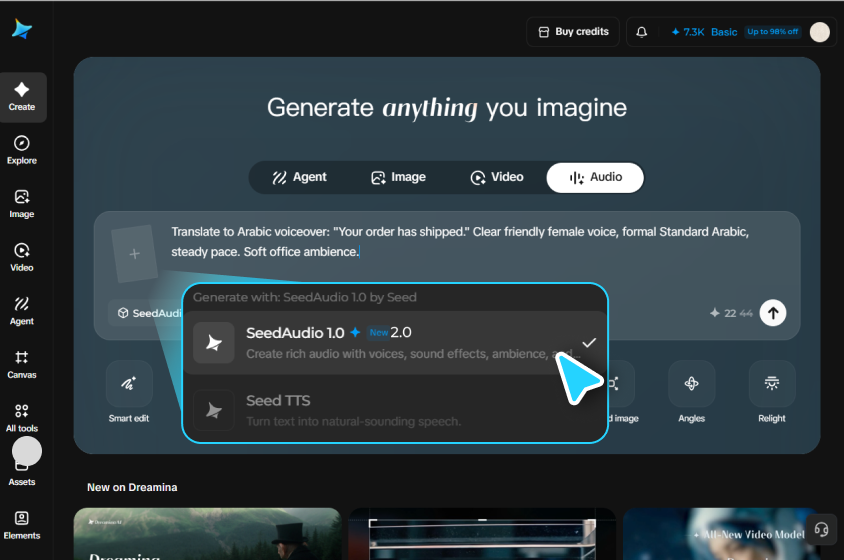
Task: Open Explore in the sidebar
Action: tap(22, 150)
